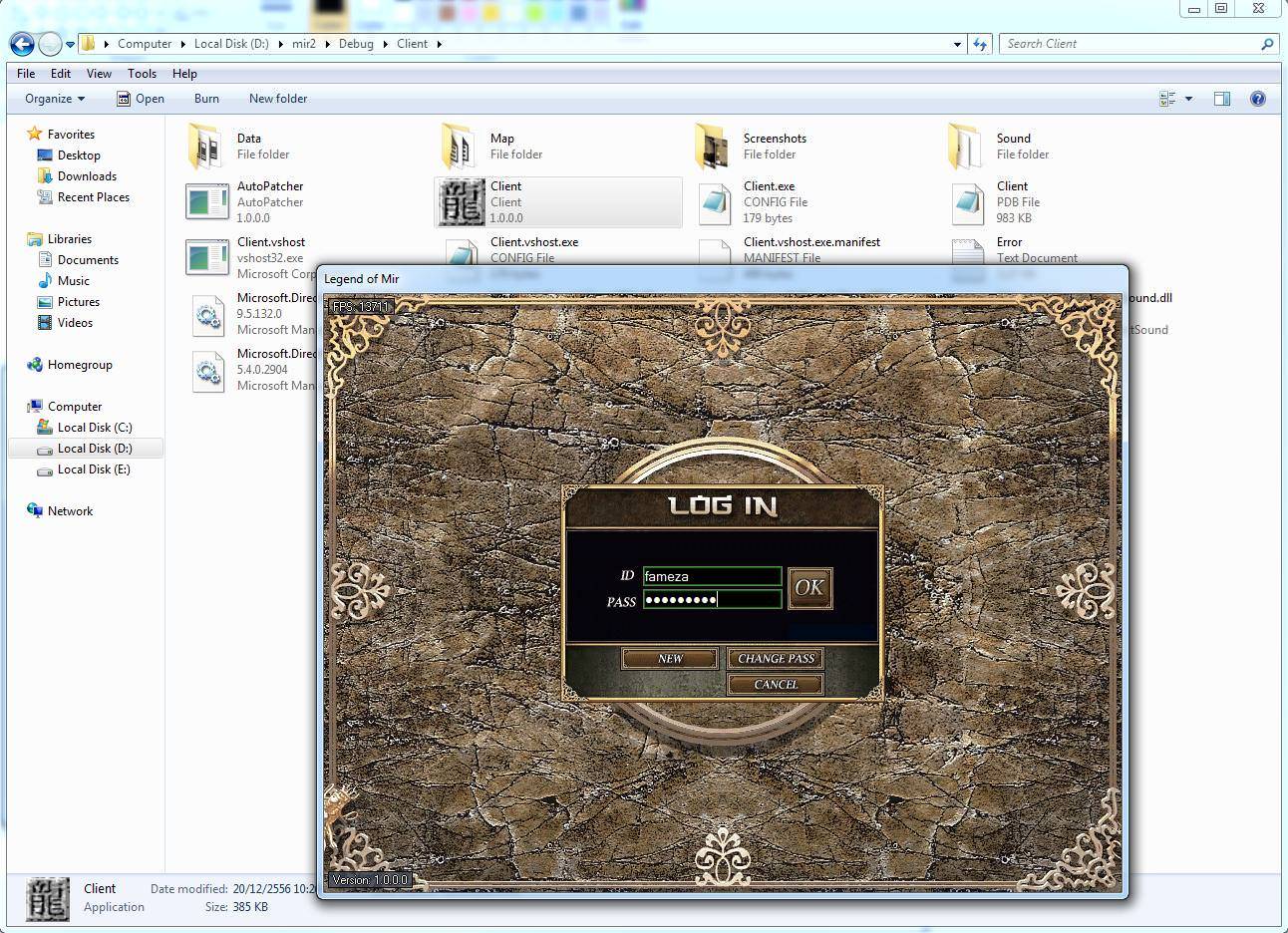Select the Documents library
1288x933 pixels.
tap(88, 260)
